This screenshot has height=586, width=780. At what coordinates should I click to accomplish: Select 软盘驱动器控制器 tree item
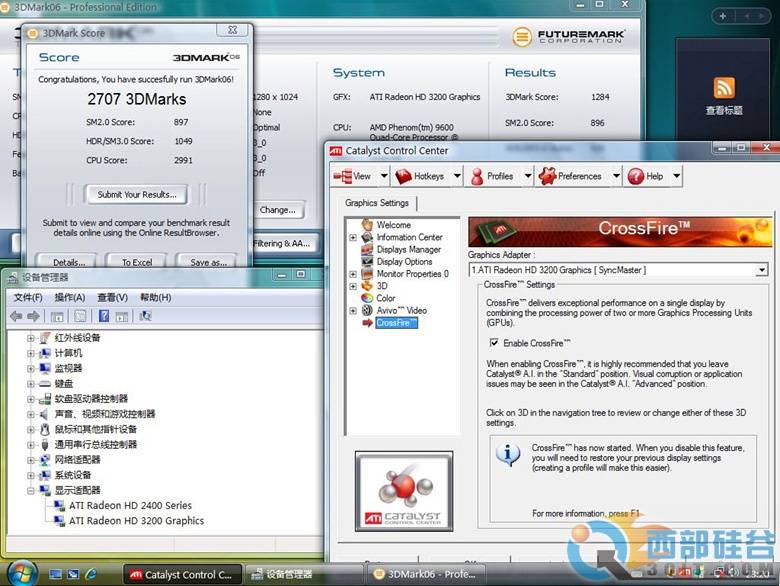click(x=91, y=399)
